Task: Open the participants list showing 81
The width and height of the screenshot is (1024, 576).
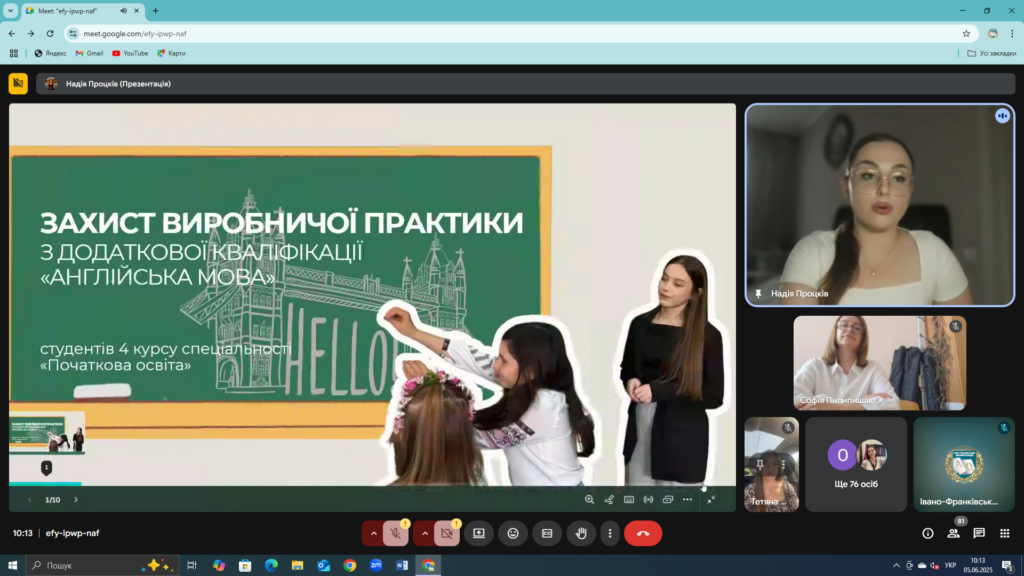Action: pyautogui.click(x=953, y=534)
